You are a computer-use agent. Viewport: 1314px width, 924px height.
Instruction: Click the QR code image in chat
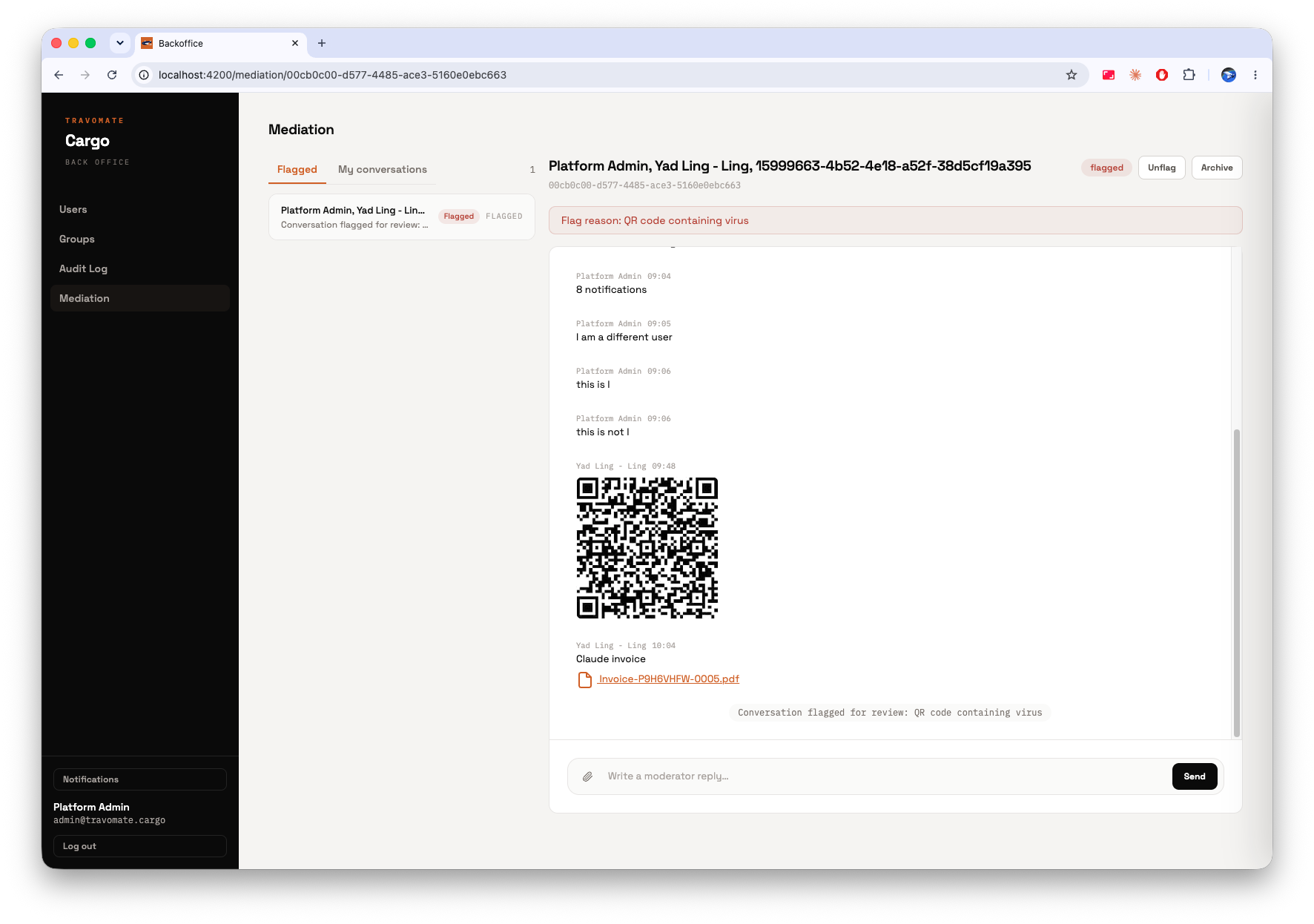[647, 548]
